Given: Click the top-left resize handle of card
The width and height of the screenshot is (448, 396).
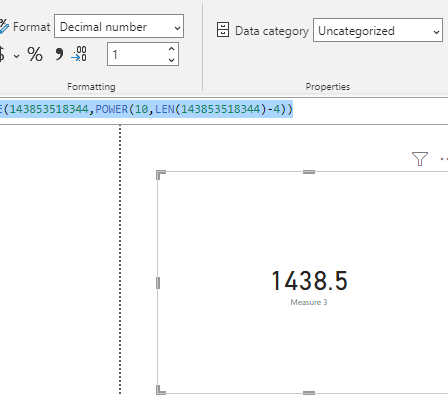Looking at the screenshot, I should (160, 175).
